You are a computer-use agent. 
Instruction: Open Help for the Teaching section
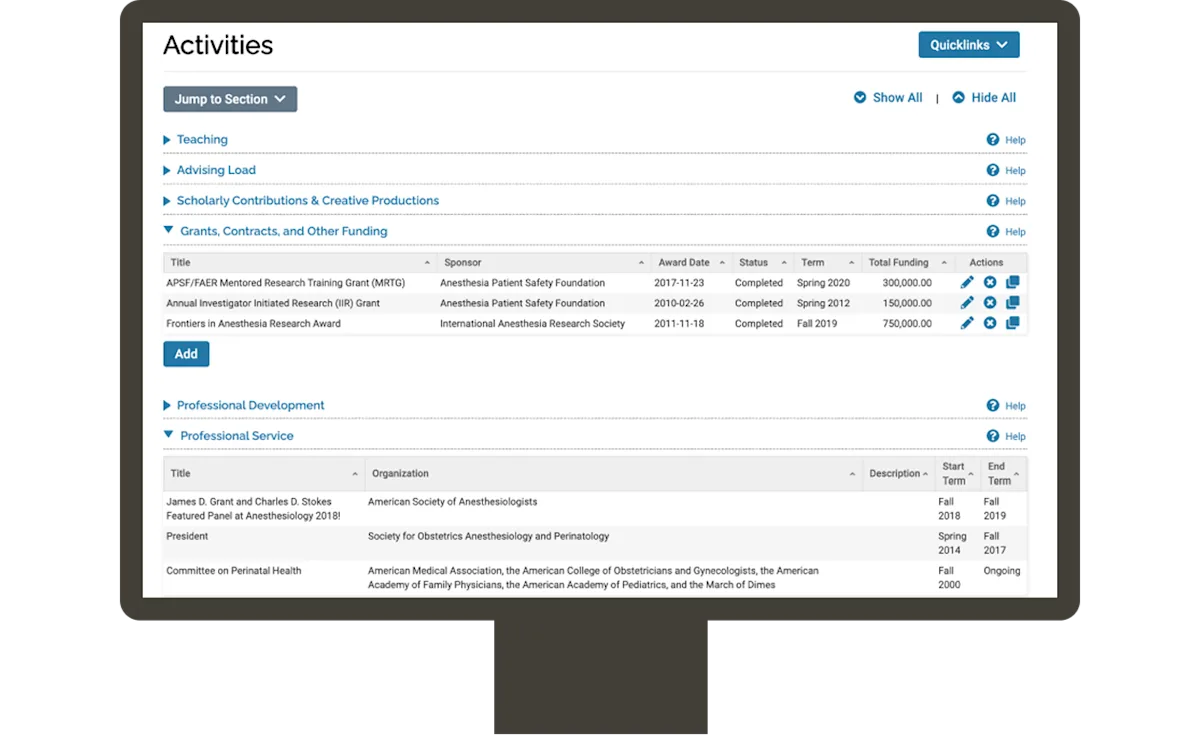pyautogui.click(x=1006, y=139)
